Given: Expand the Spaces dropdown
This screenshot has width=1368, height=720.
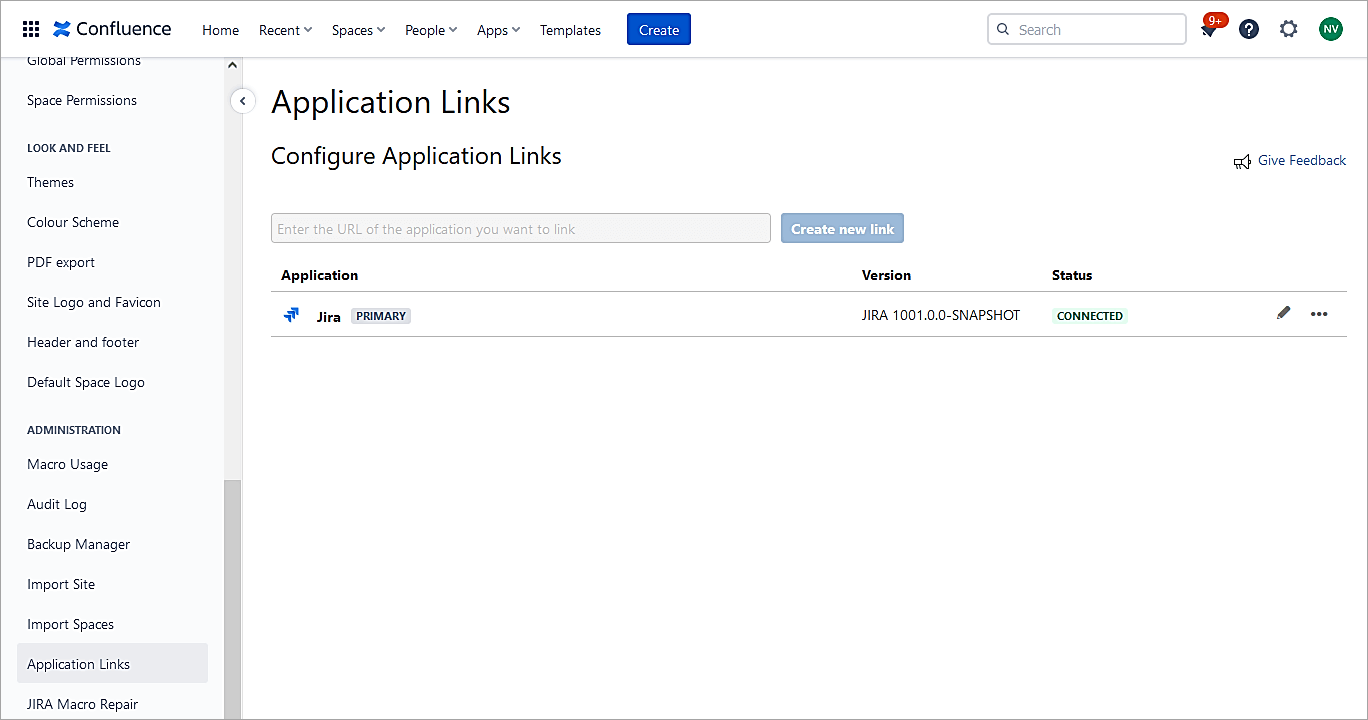Looking at the screenshot, I should 358,30.
